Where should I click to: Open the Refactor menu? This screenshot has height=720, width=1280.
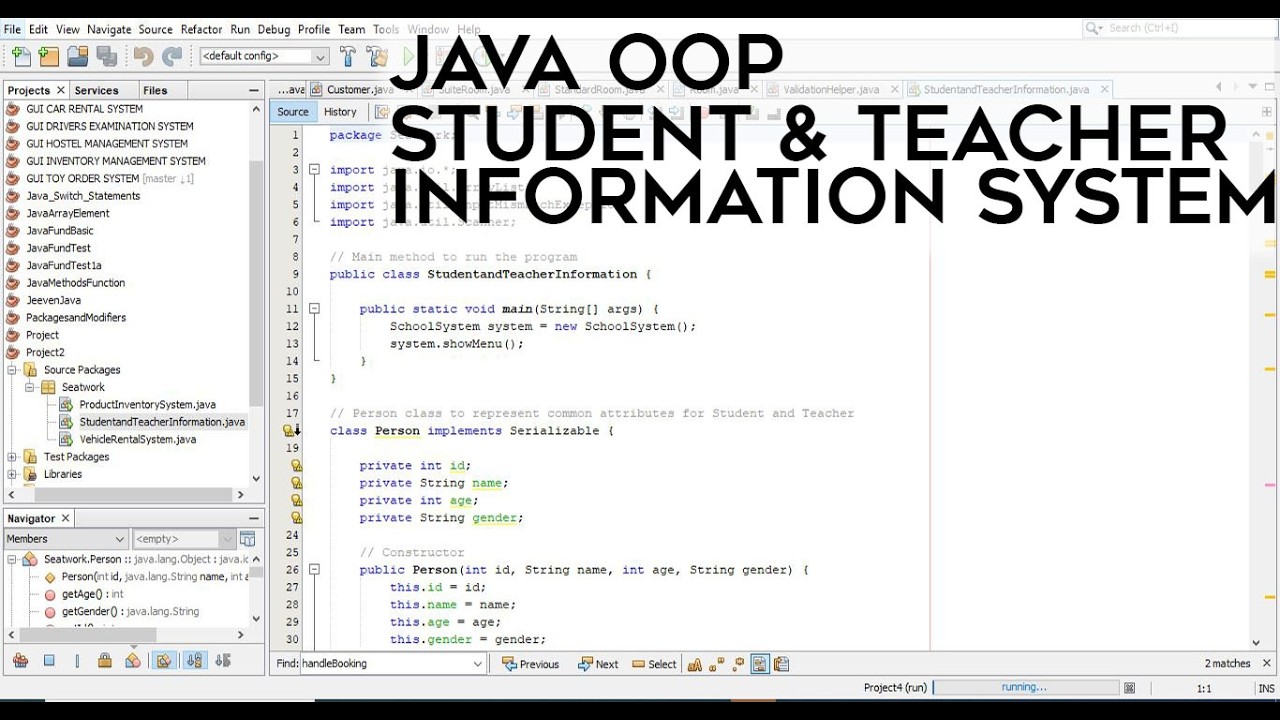(202, 30)
